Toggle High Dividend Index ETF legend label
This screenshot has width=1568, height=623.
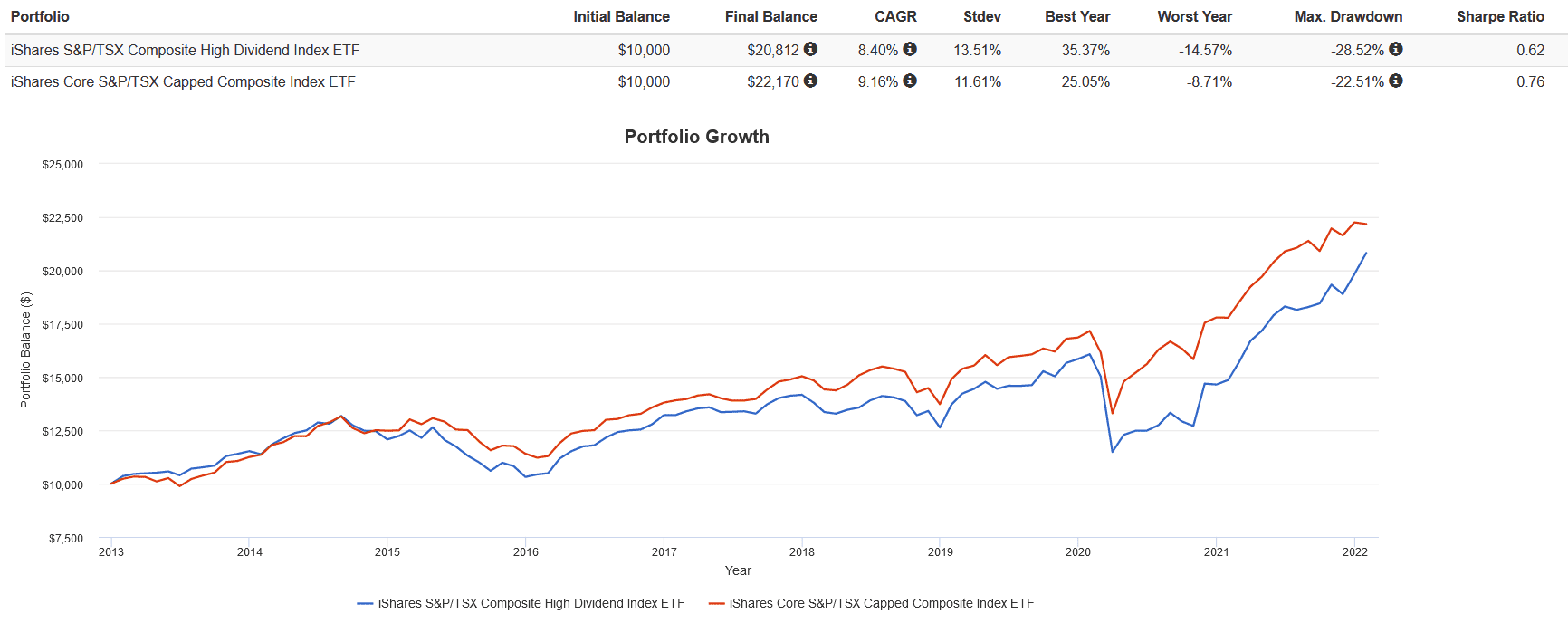(x=531, y=603)
